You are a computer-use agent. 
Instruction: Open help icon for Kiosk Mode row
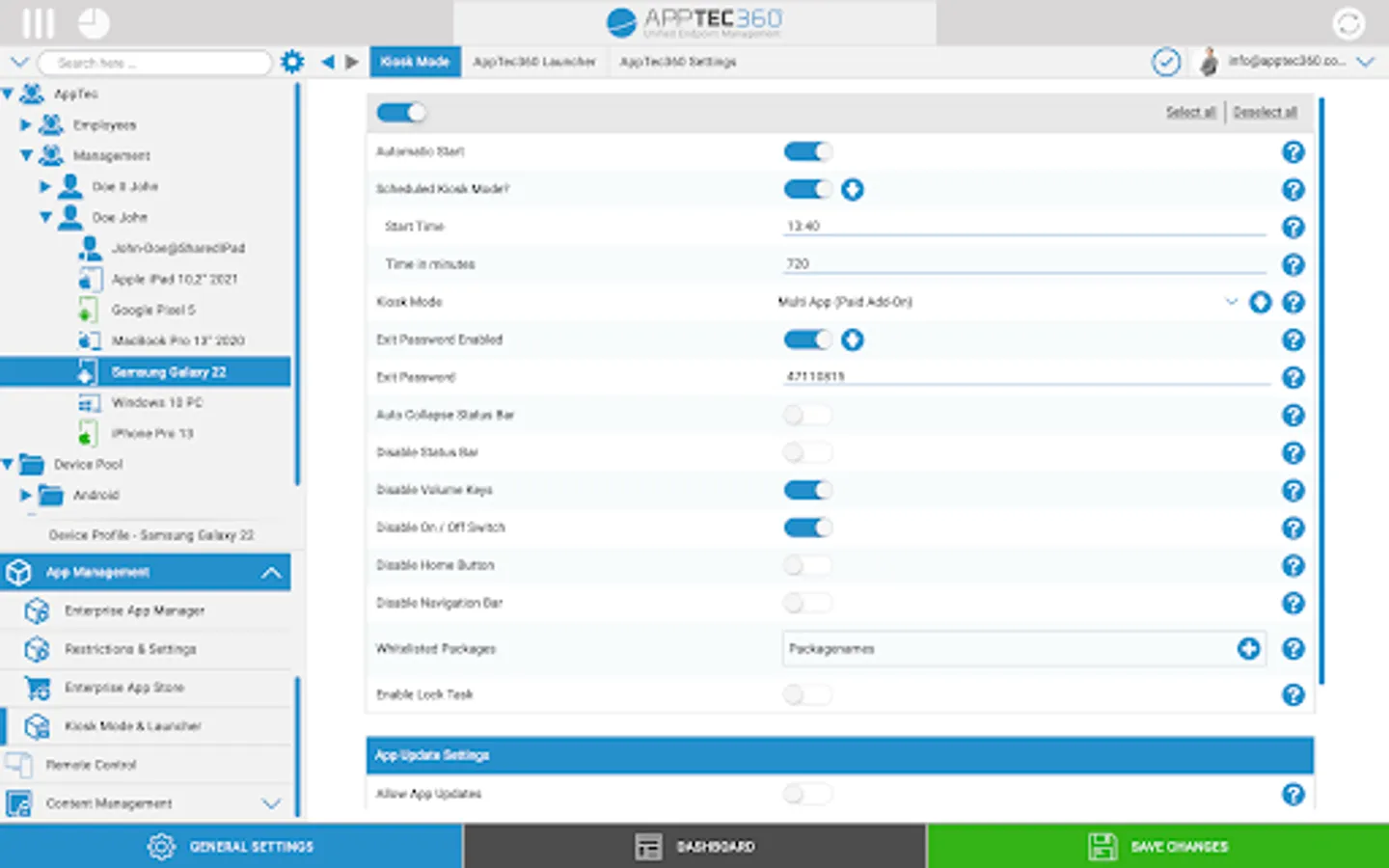1294,302
